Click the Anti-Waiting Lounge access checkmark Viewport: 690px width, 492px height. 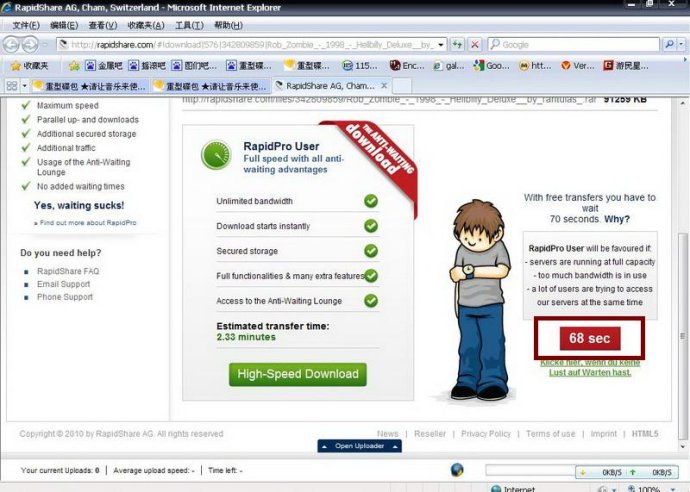tap(371, 301)
